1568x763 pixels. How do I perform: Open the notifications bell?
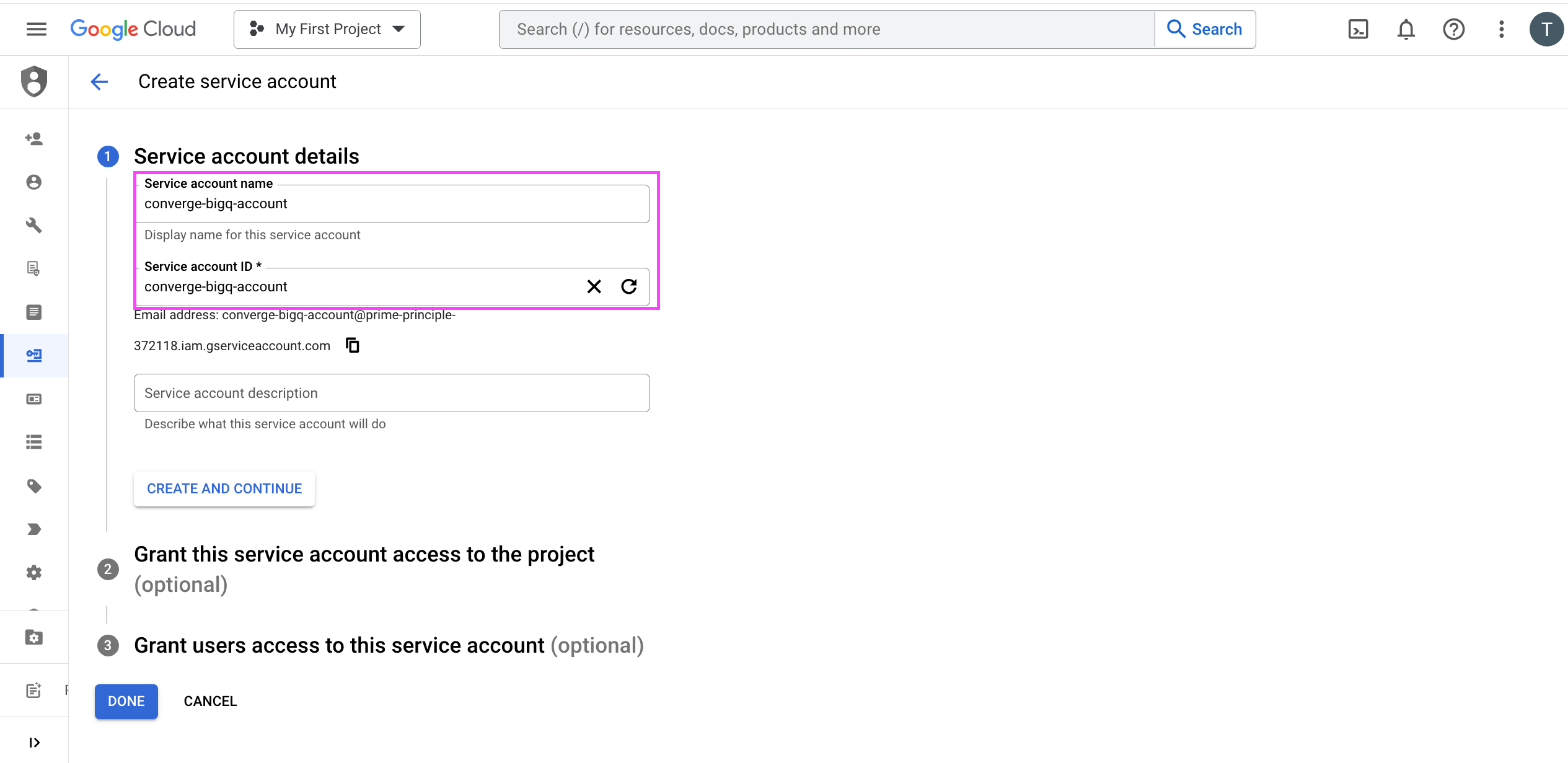[1406, 29]
